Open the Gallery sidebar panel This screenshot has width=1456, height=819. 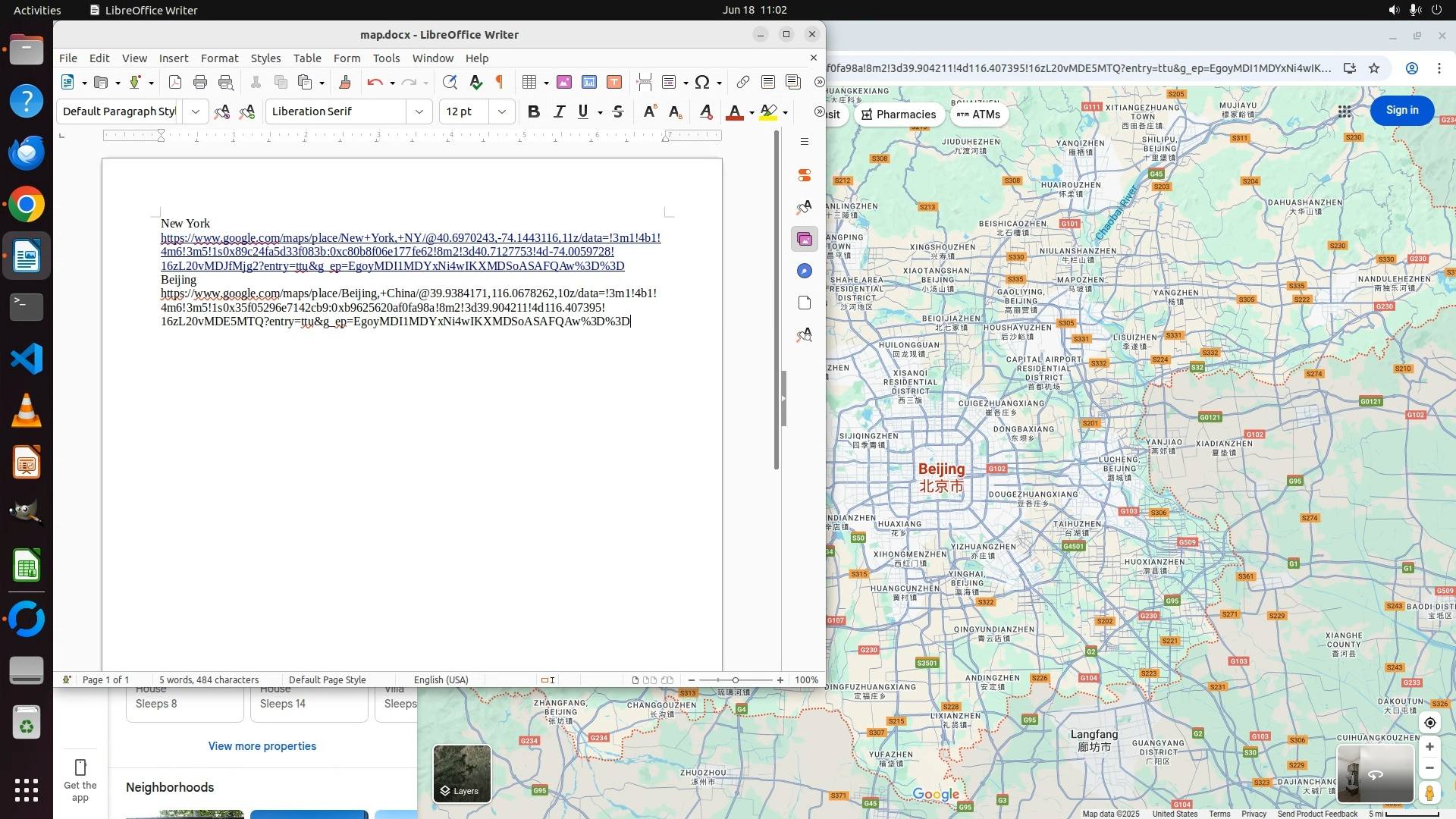pos(805,240)
